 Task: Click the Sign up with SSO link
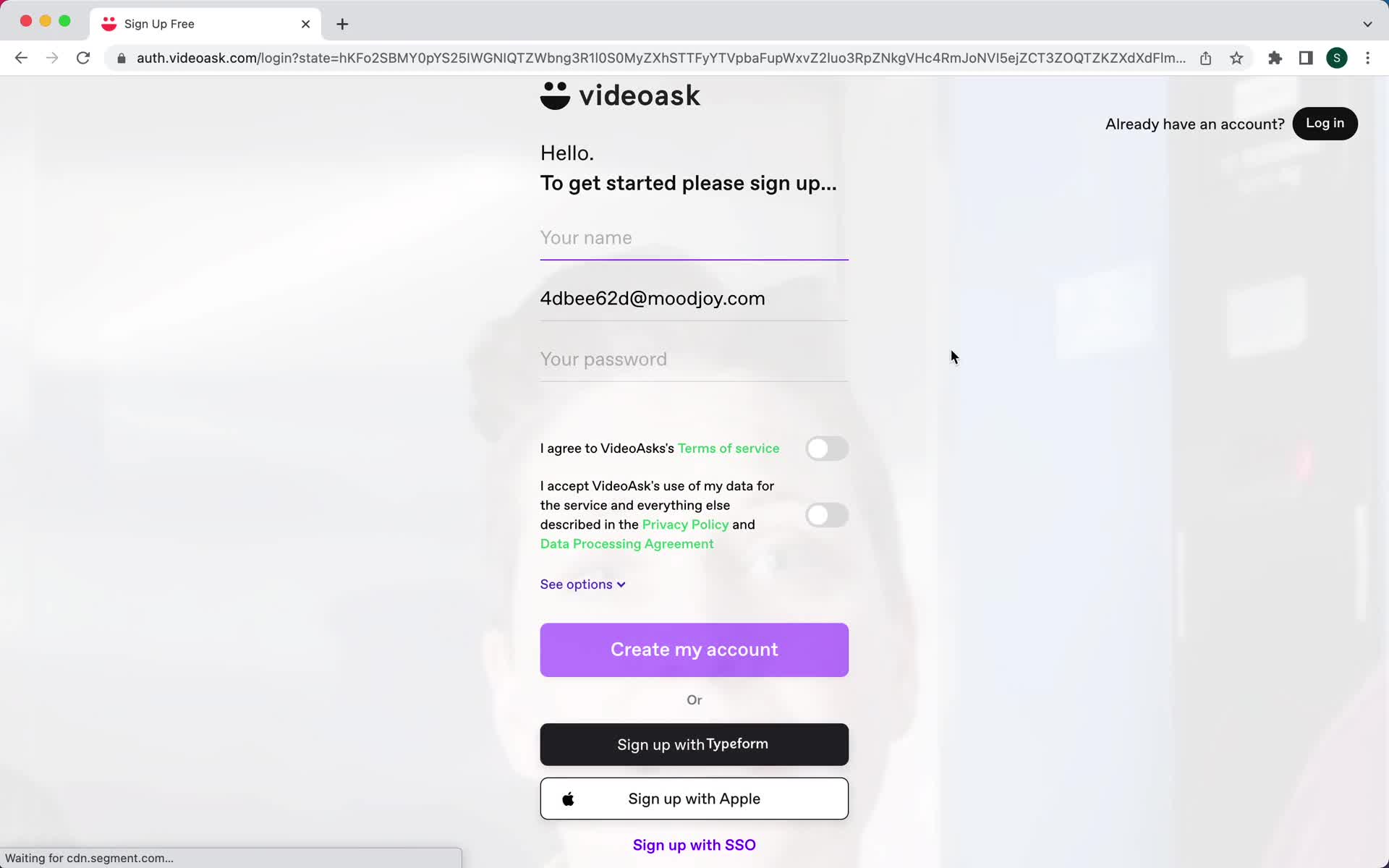click(x=694, y=845)
